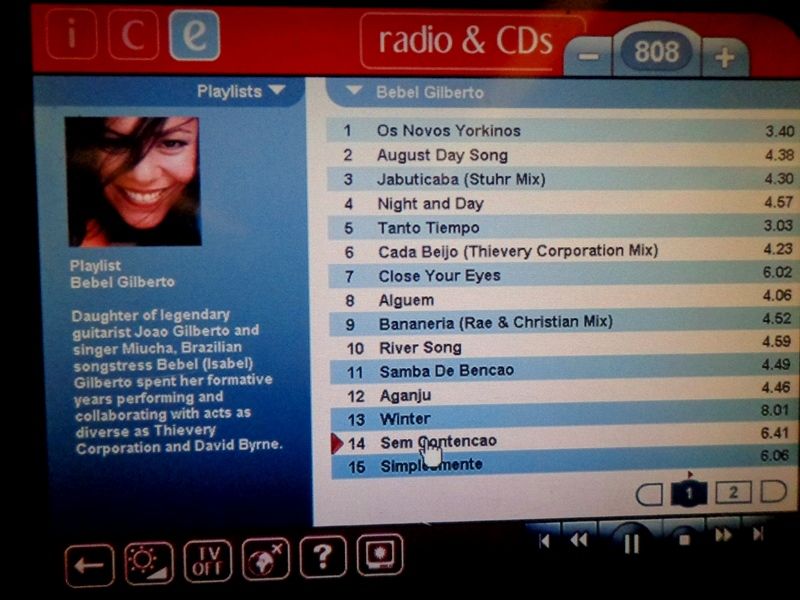Viewport: 800px width, 600px height.
Task: Click the globe icon with X
Action: (x=265, y=559)
